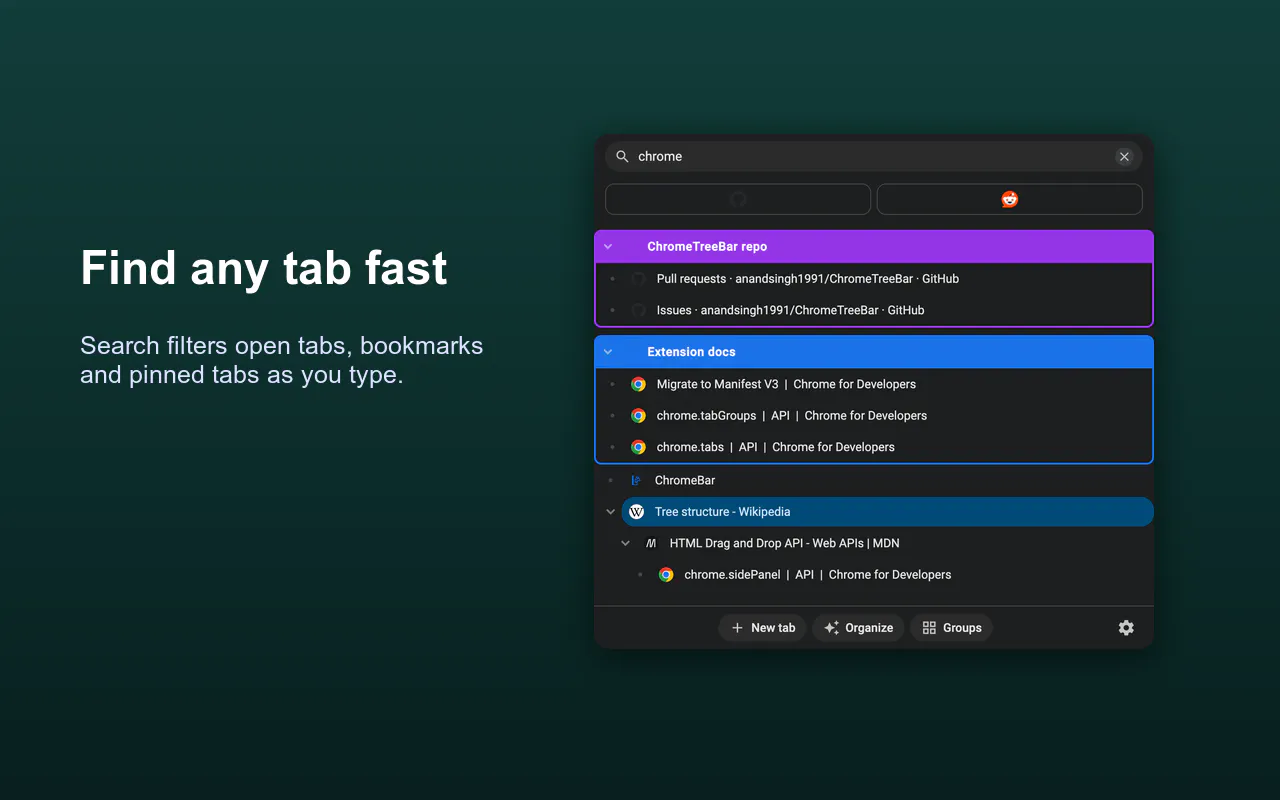Collapse the ChromeTreeBar repo group
Viewport: 1280px width, 800px height.
[608, 247]
